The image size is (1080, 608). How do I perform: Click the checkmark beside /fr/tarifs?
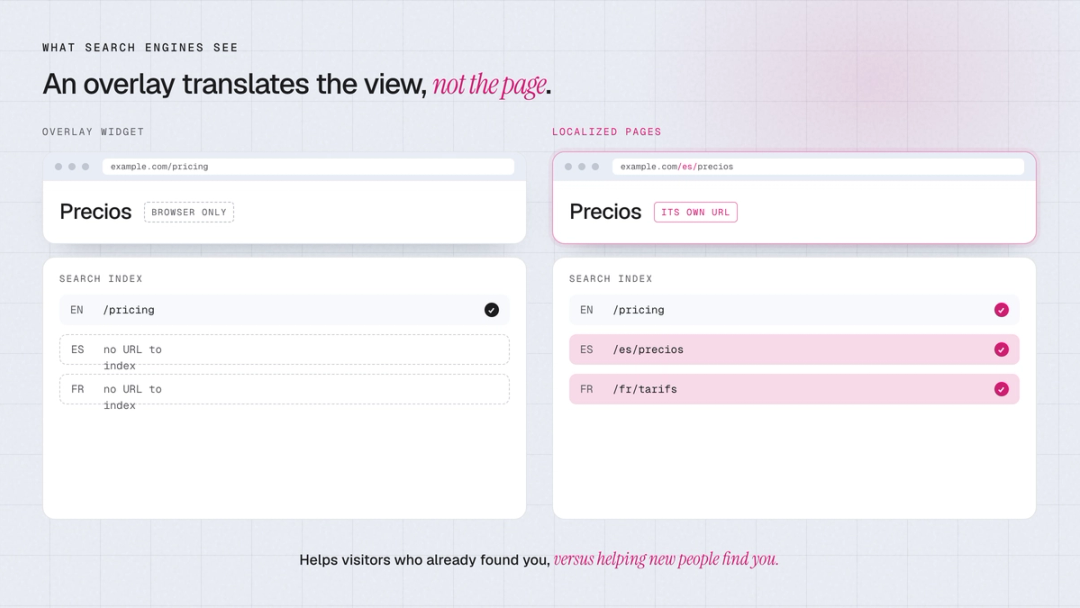[1001, 389]
